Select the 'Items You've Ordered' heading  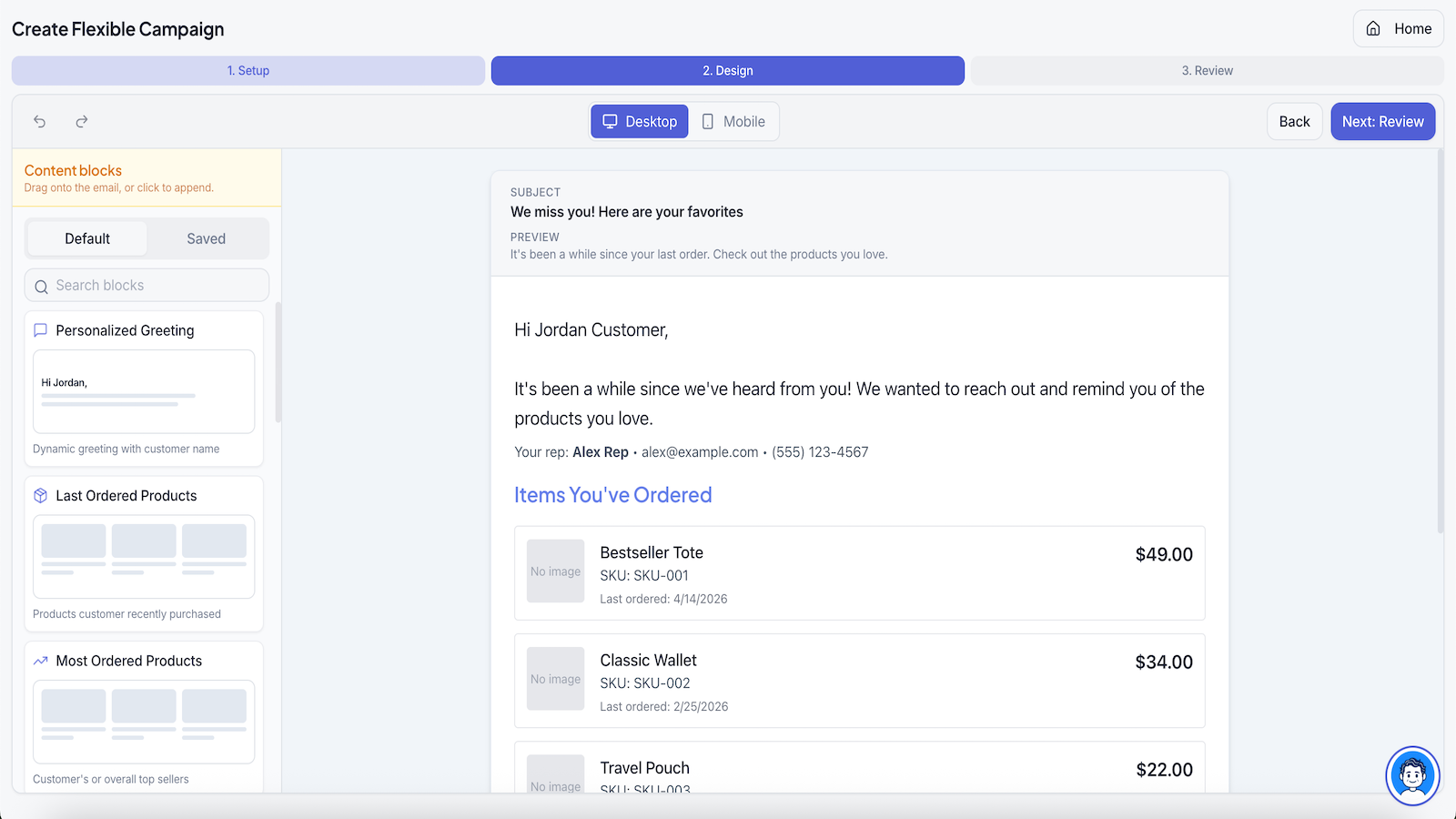coord(613,495)
